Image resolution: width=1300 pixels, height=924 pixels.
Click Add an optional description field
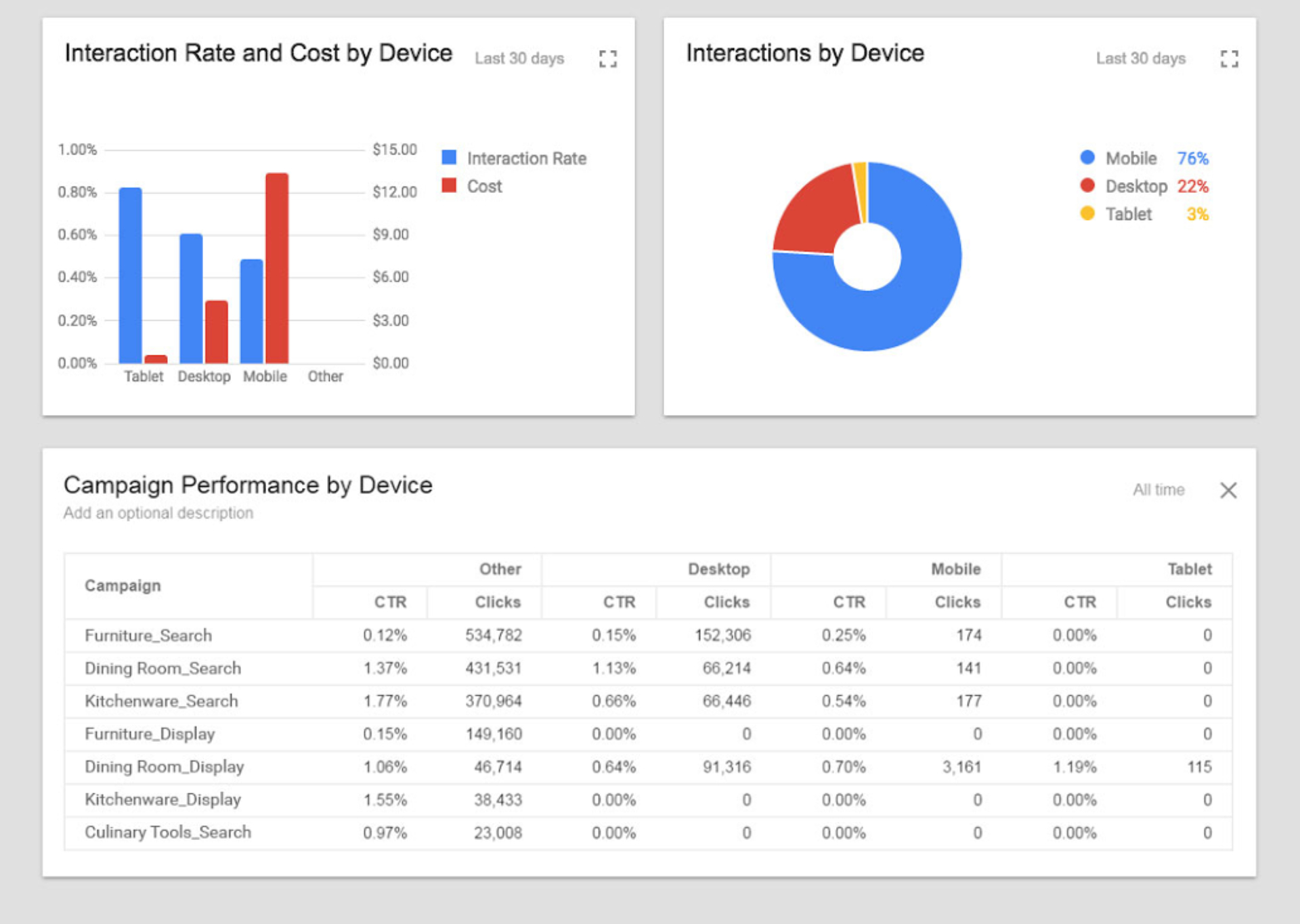[x=158, y=513]
